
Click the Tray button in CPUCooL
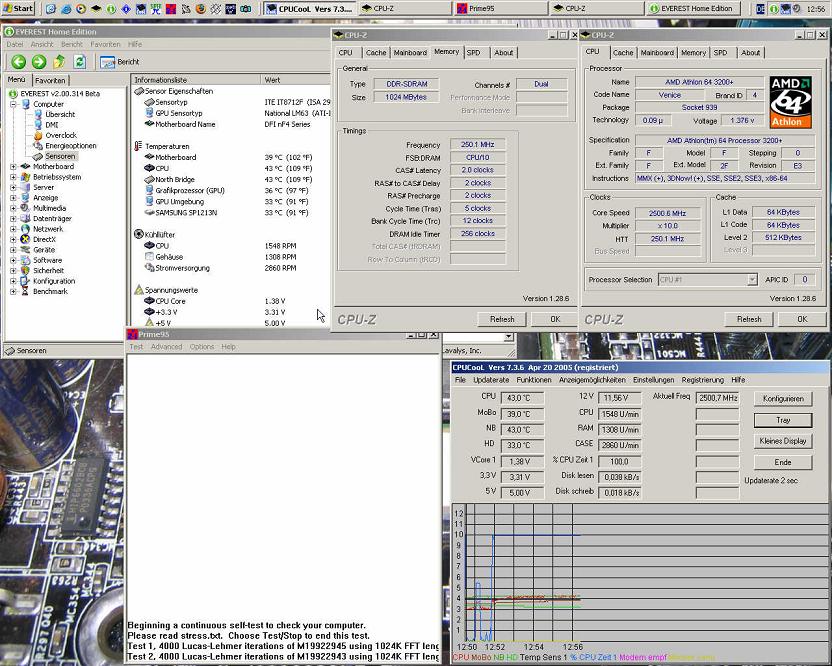pyautogui.click(x=783, y=420)
